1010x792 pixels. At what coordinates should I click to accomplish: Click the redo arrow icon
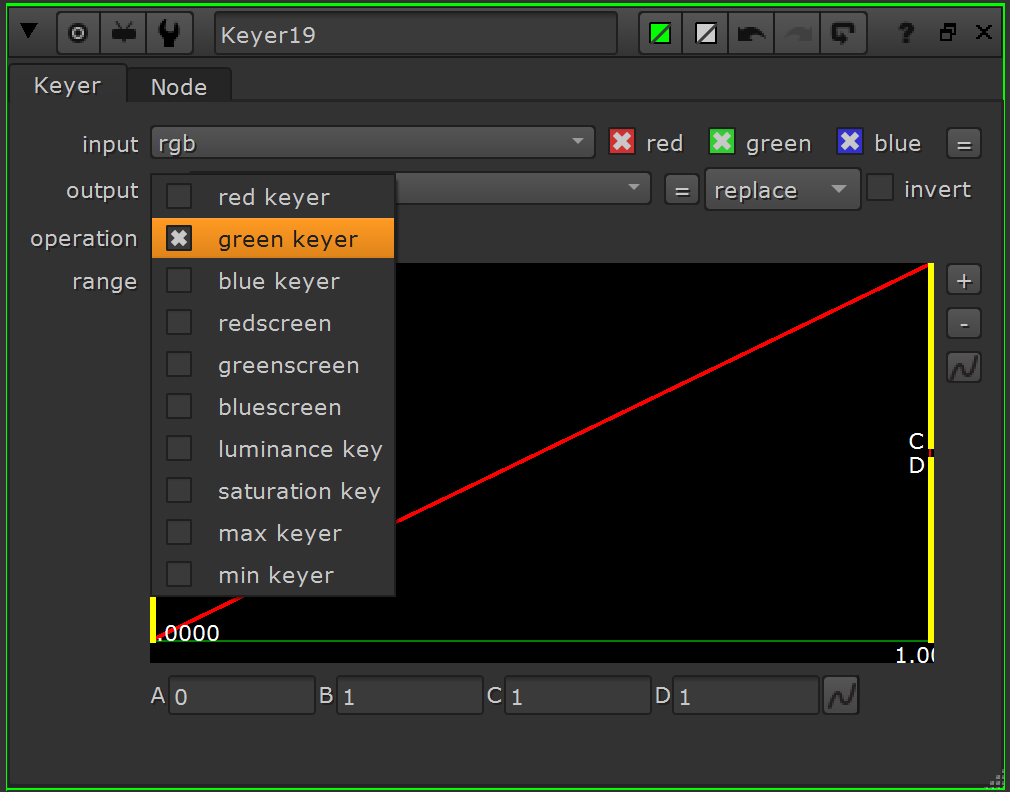click(x=797, y=33)
